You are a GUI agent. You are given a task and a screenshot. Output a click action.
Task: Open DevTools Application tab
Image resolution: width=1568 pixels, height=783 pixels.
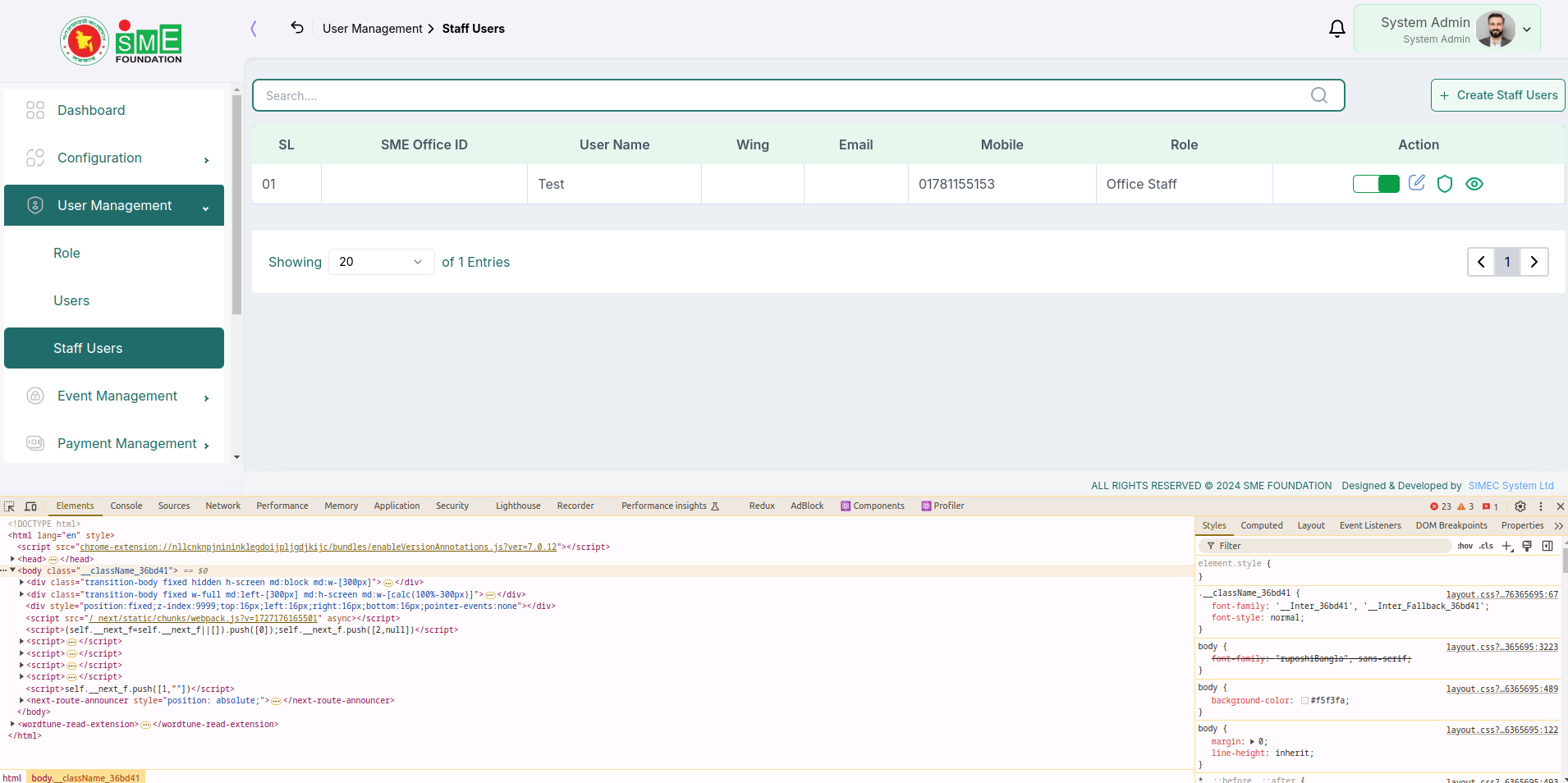click(397, 506)
